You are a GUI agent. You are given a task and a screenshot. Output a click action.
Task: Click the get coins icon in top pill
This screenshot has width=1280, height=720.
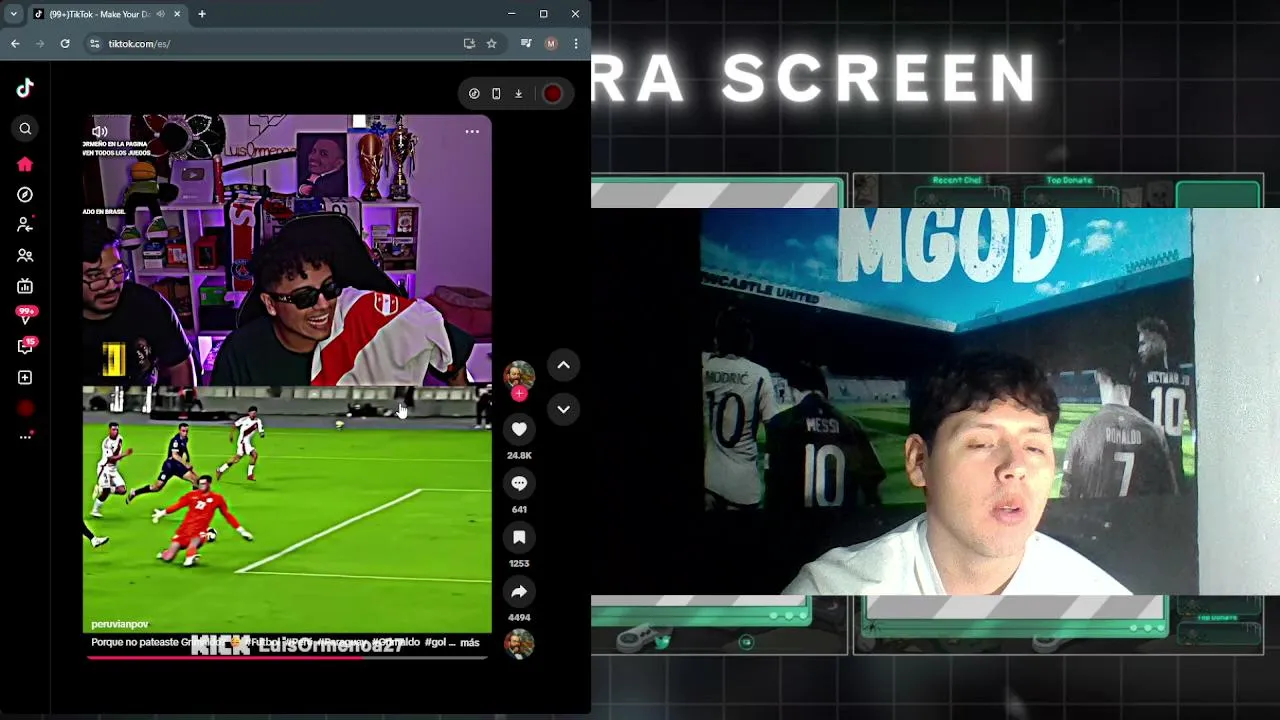click(474, 94)
